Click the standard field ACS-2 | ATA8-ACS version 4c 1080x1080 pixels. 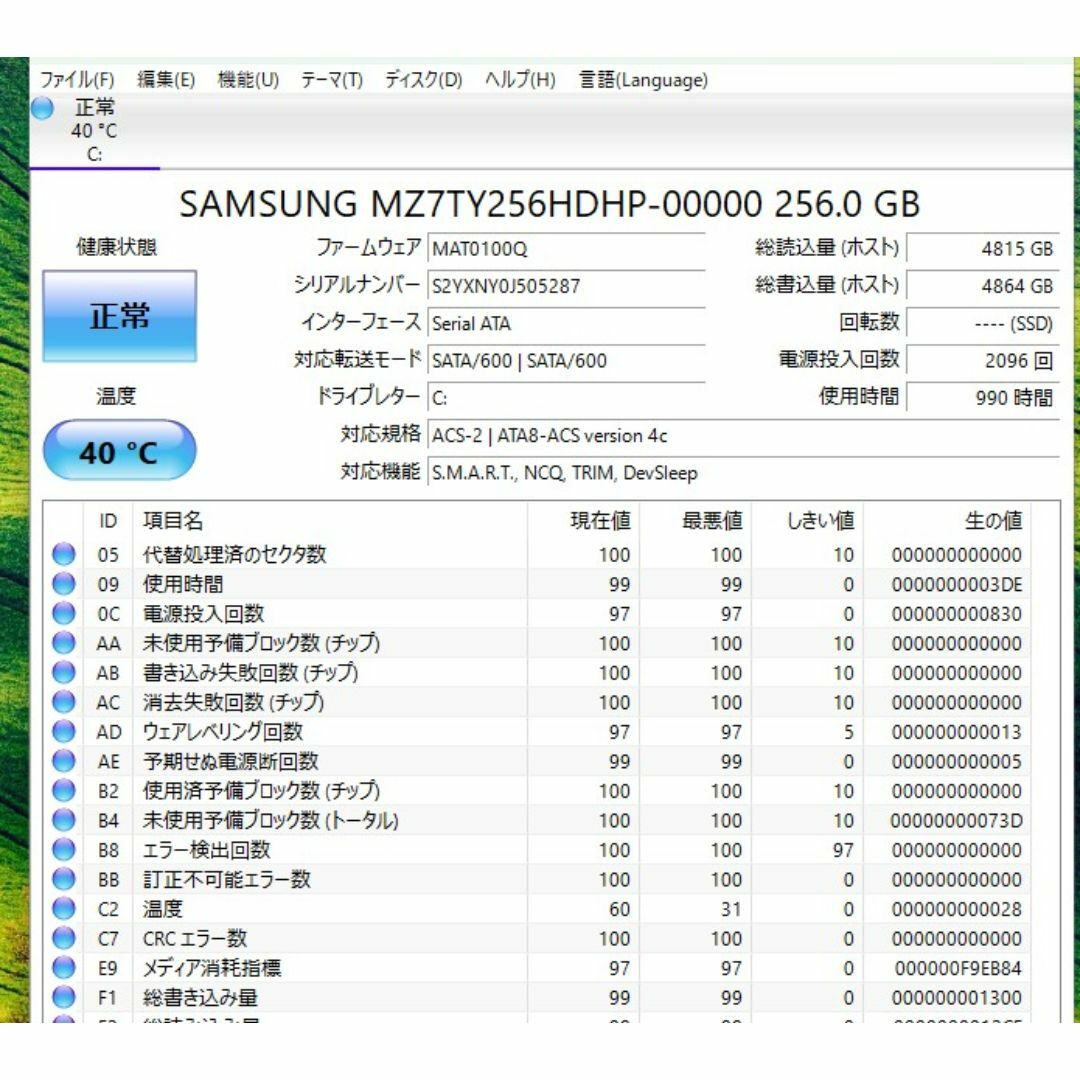pyautogui.click(x=743, y=435)
